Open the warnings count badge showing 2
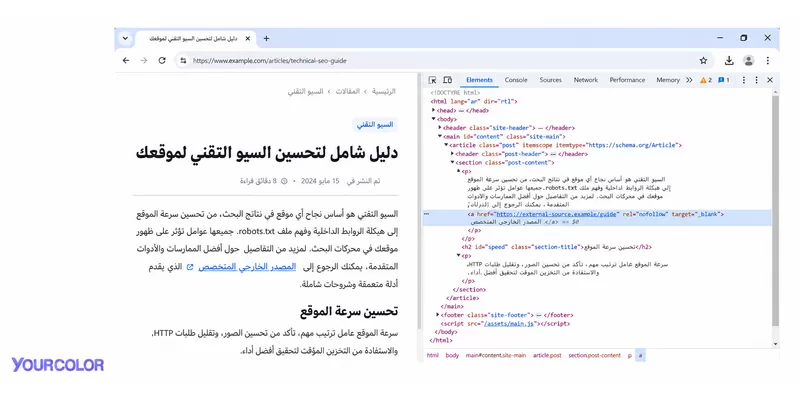 coord(706,80)
